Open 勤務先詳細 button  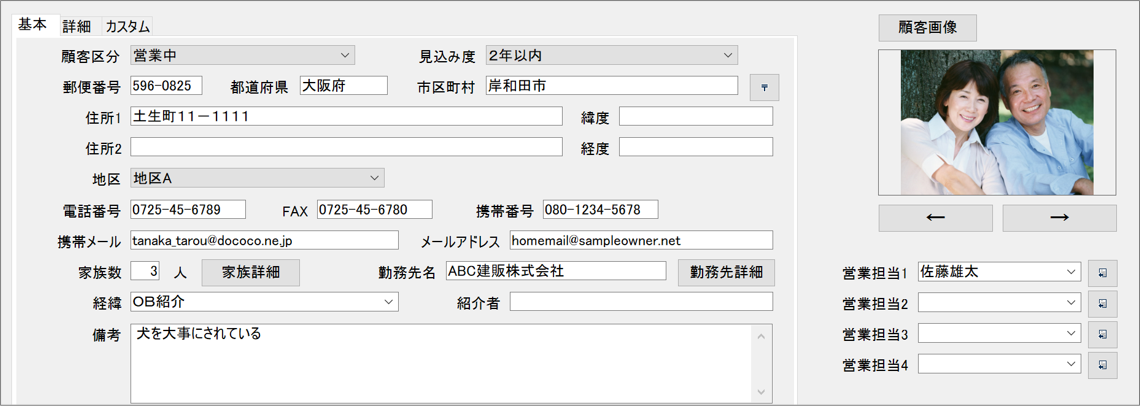[726, 272]
